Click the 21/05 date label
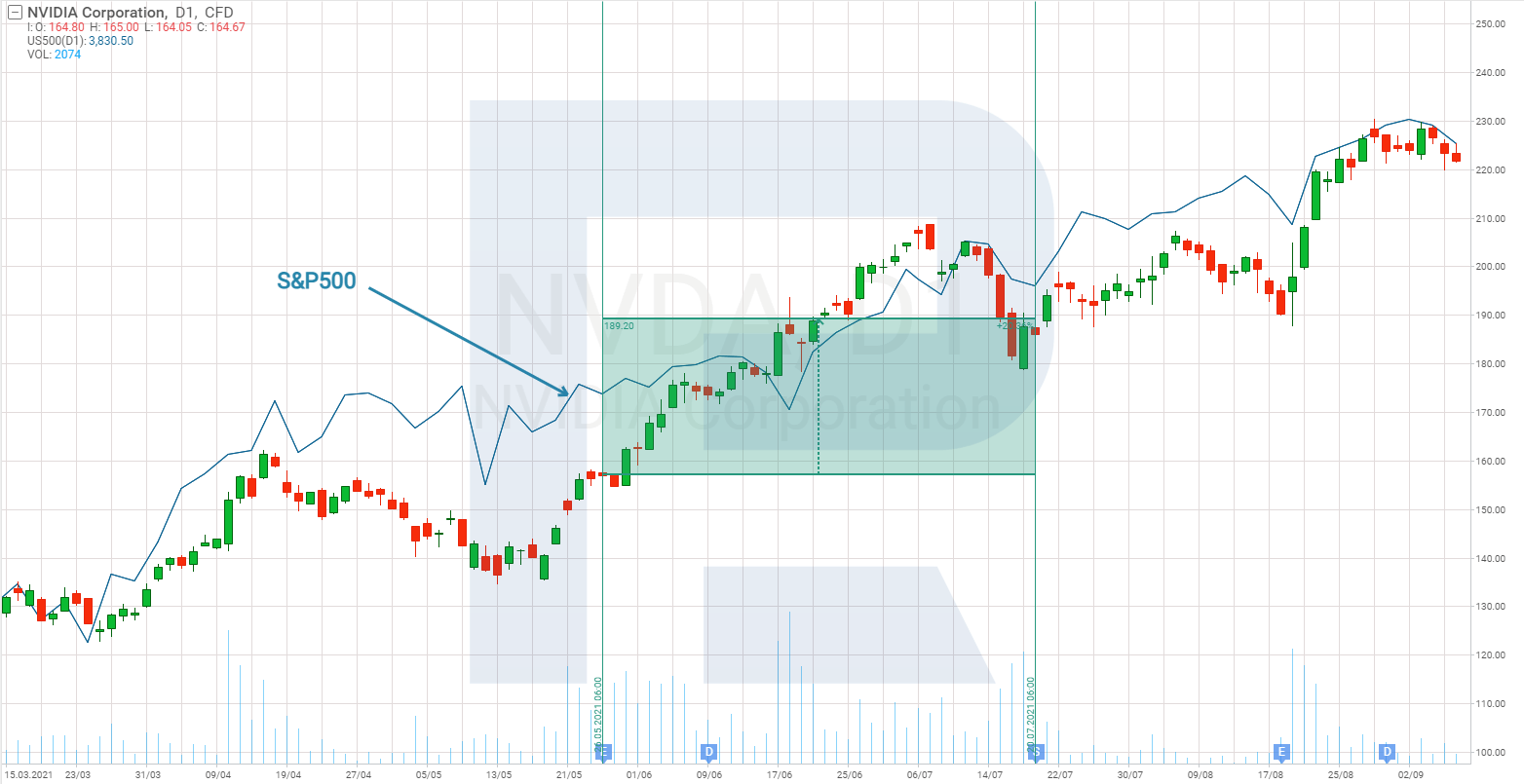 (569, 775)
